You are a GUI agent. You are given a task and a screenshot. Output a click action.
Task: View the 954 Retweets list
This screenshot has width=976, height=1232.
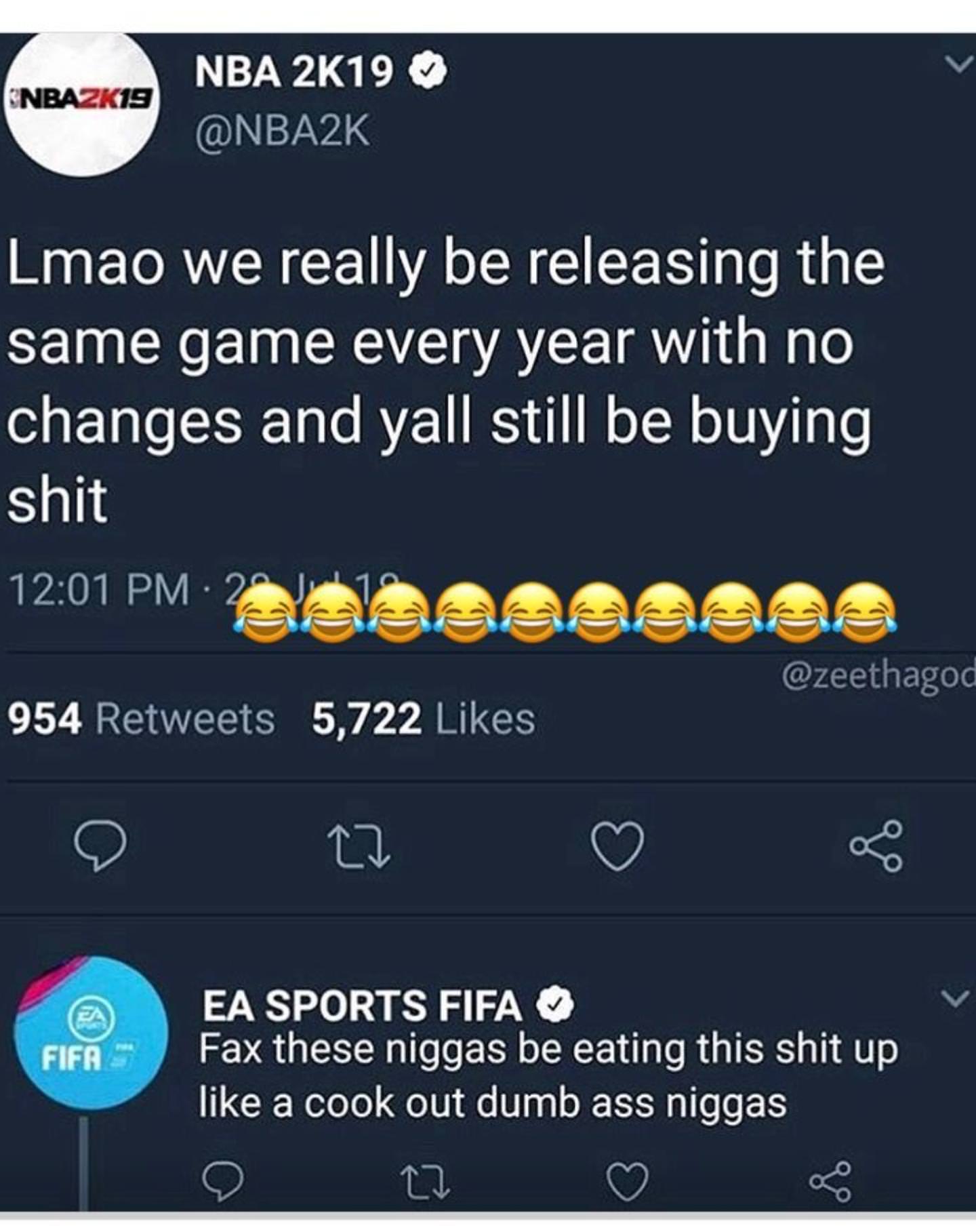(141, 719)
